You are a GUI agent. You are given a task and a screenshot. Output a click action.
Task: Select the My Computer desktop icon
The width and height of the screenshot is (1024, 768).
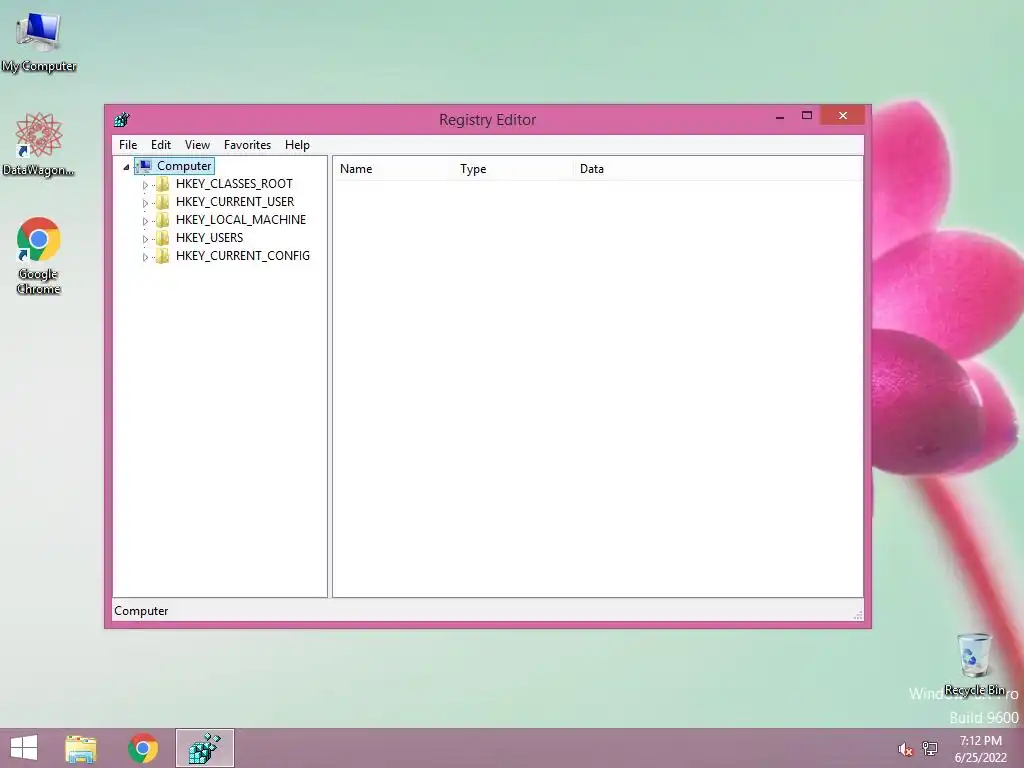click(x=39, y=42)
